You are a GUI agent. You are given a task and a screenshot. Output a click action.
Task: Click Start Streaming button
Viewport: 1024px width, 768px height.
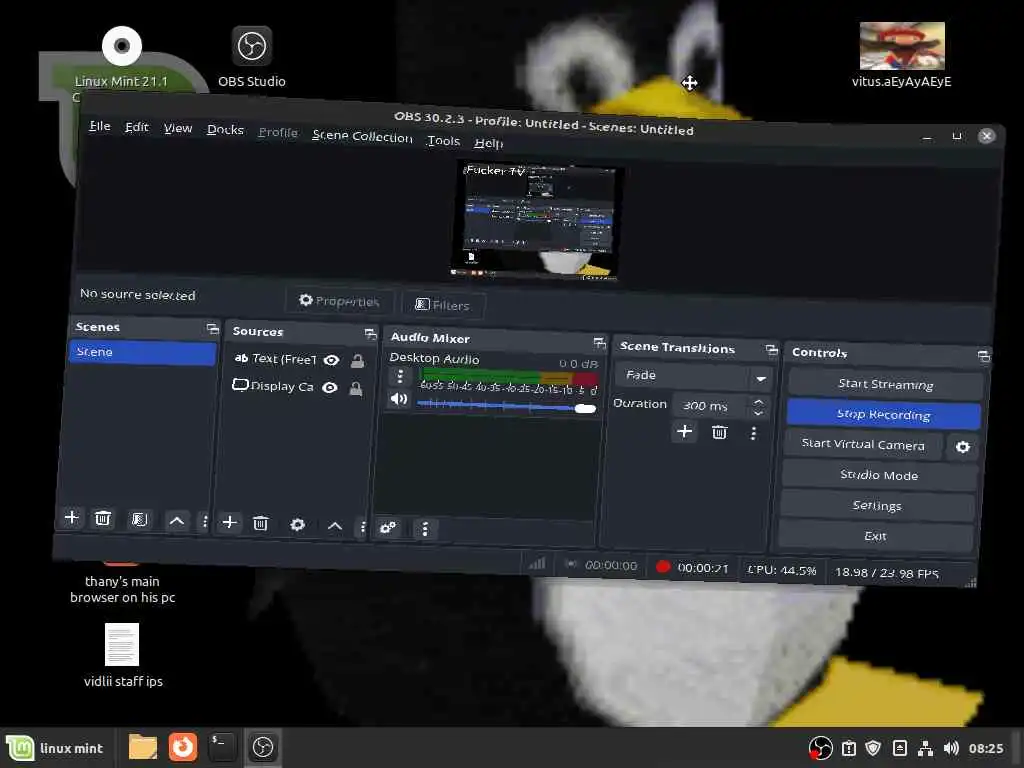pyautogui.click(x=886, y=384)
